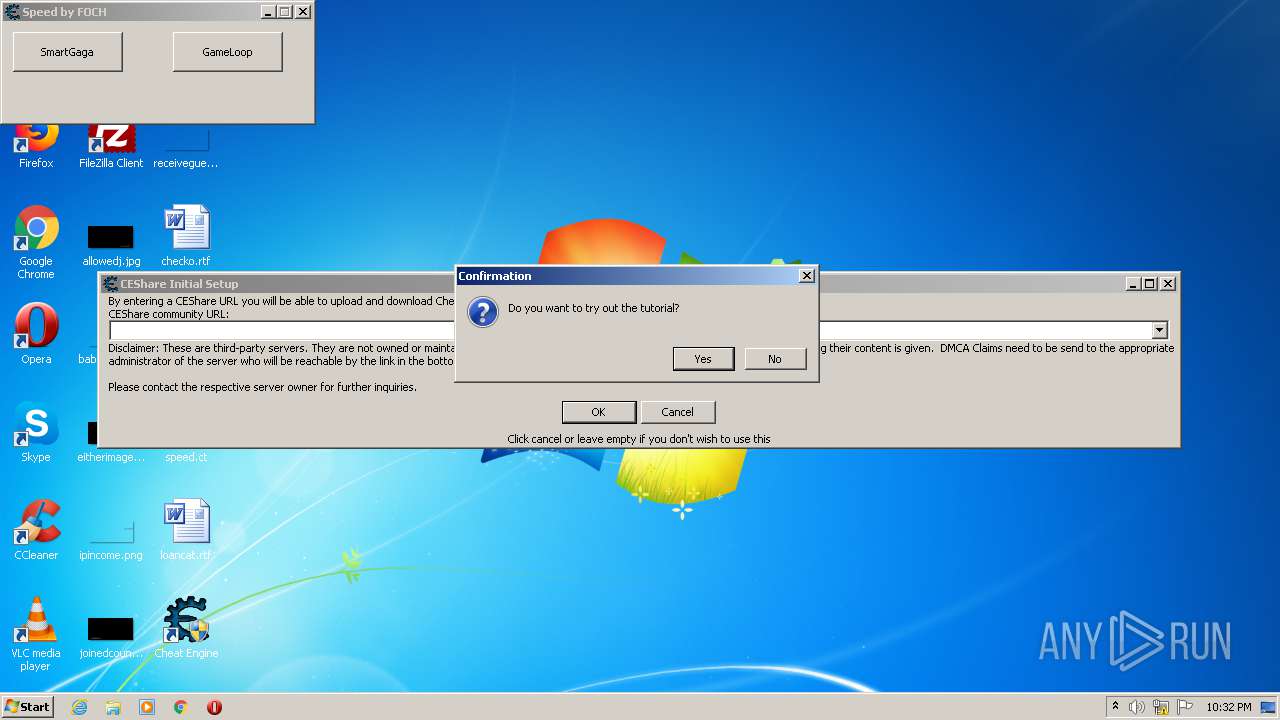Viewport: 1280px width, 720px height.
Task: Close the Confirmation dialog
Action: 807,276
